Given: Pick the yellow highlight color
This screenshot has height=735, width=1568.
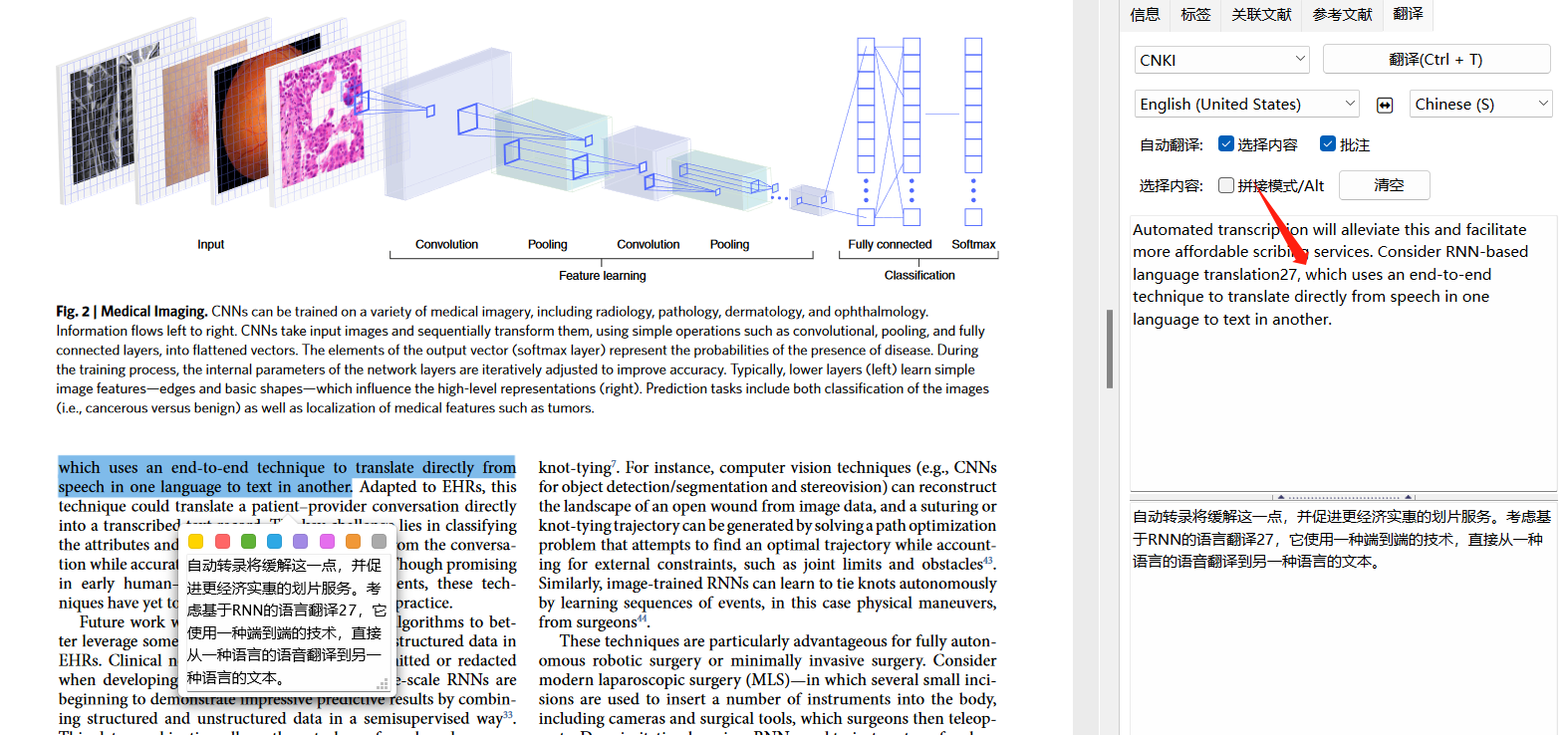Looking at the screenshot, I should pos(196,541).
